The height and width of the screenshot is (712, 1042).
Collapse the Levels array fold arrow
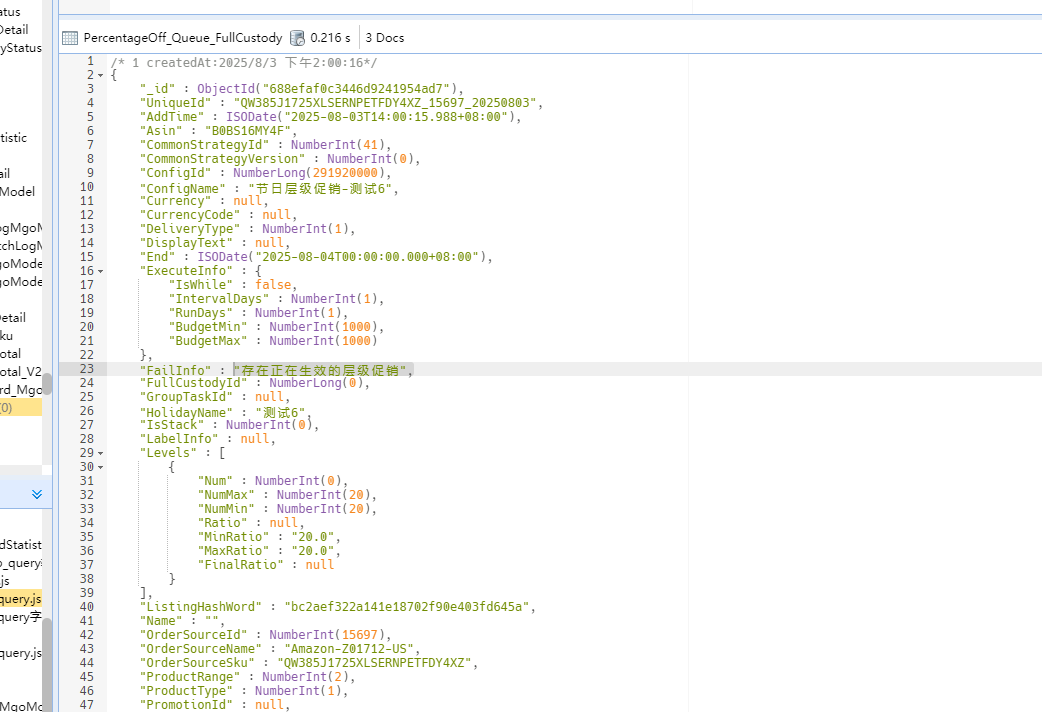pyautogui.click(x=100, y=453)
